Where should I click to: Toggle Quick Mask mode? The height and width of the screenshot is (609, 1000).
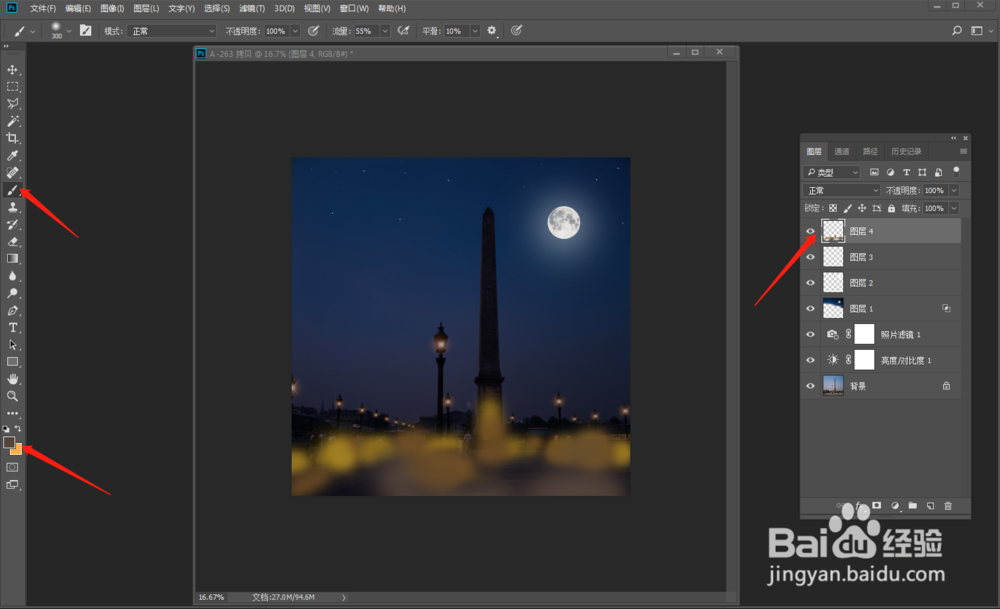coord(12,467)
